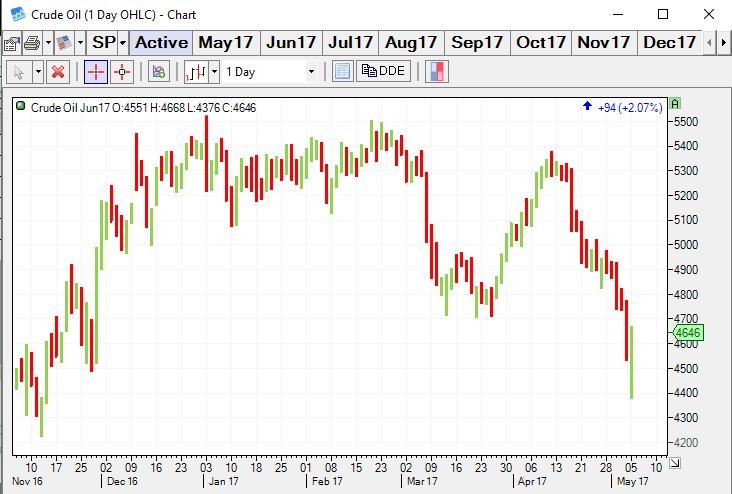Screen dimensions: 732x494
Task: Select the Sep17 contract tab
Action: pos(477,43)
